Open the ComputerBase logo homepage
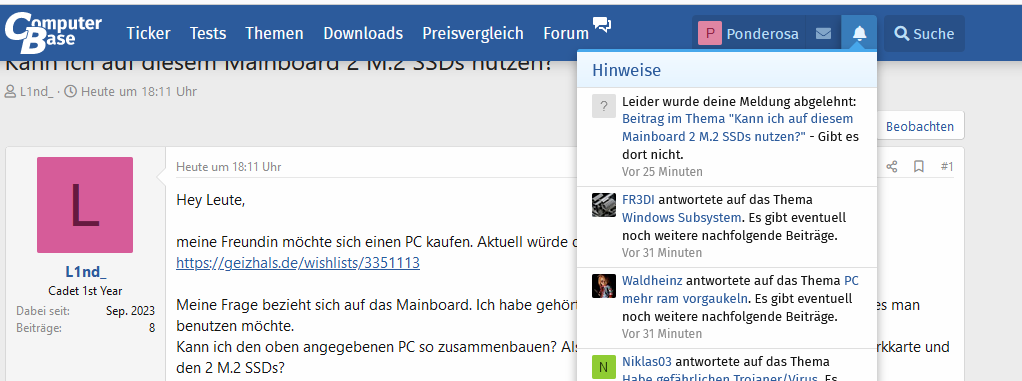This screenshot has height=381, width=1022. 53,33
